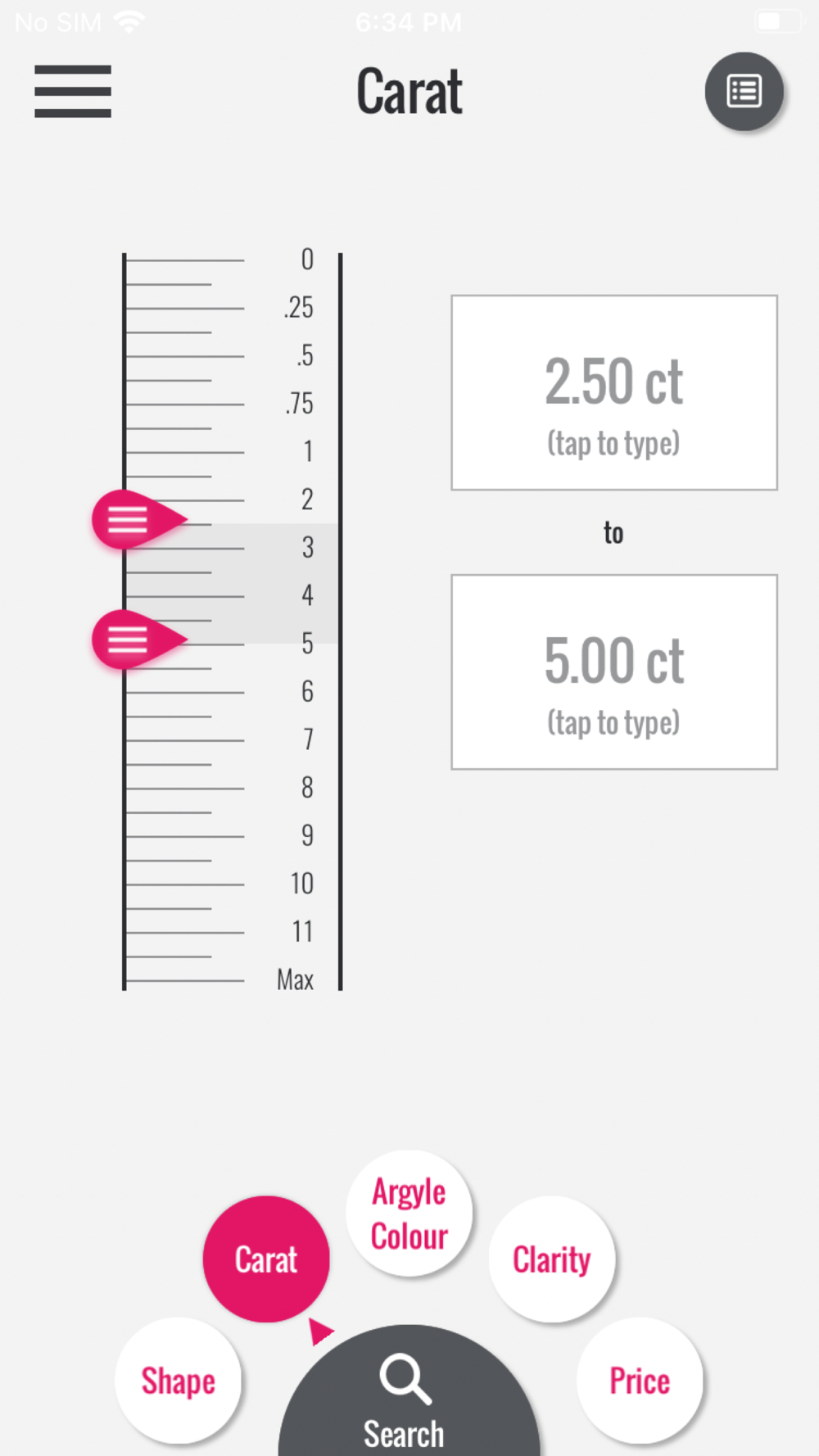The image size is (819, 1456).
Task: Open the Argyle Colour filter
Action: pyautogui.click(x=409, y=1214)
